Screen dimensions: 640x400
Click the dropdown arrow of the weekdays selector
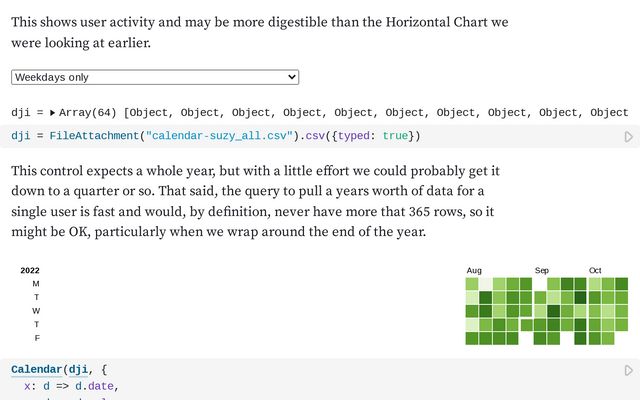tap(291, 77)
